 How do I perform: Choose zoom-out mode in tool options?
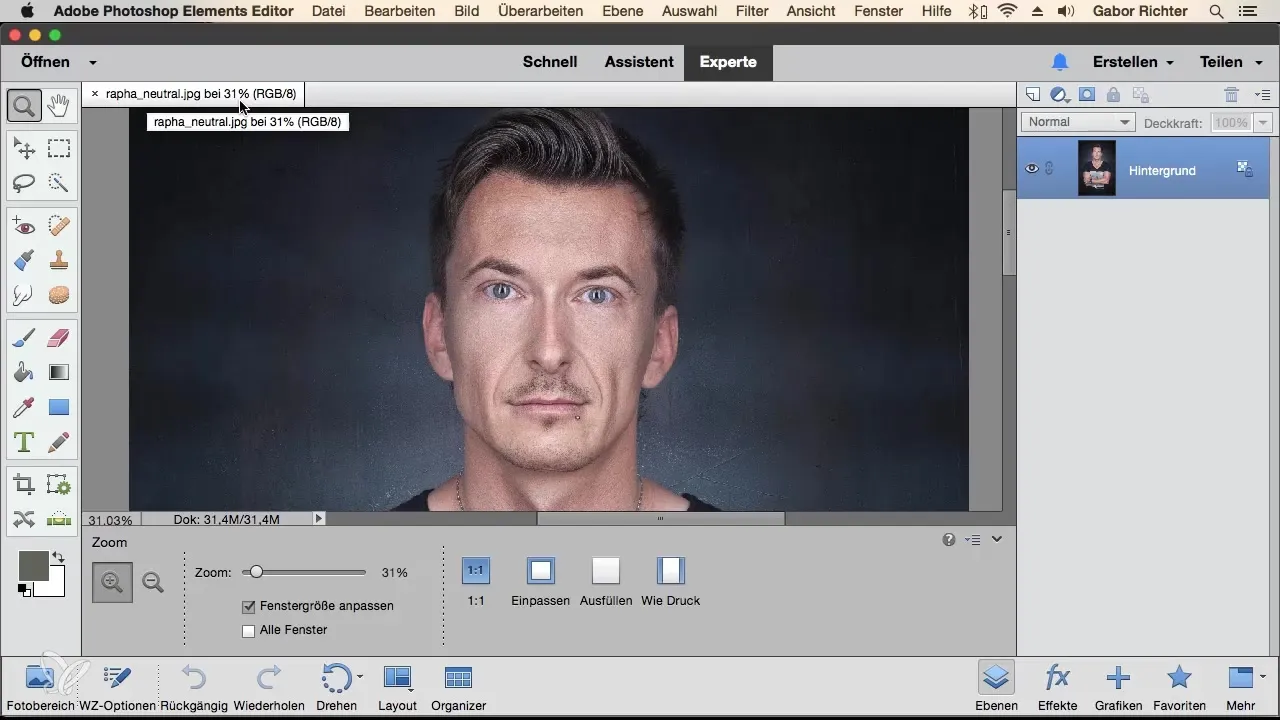point(153,582)
